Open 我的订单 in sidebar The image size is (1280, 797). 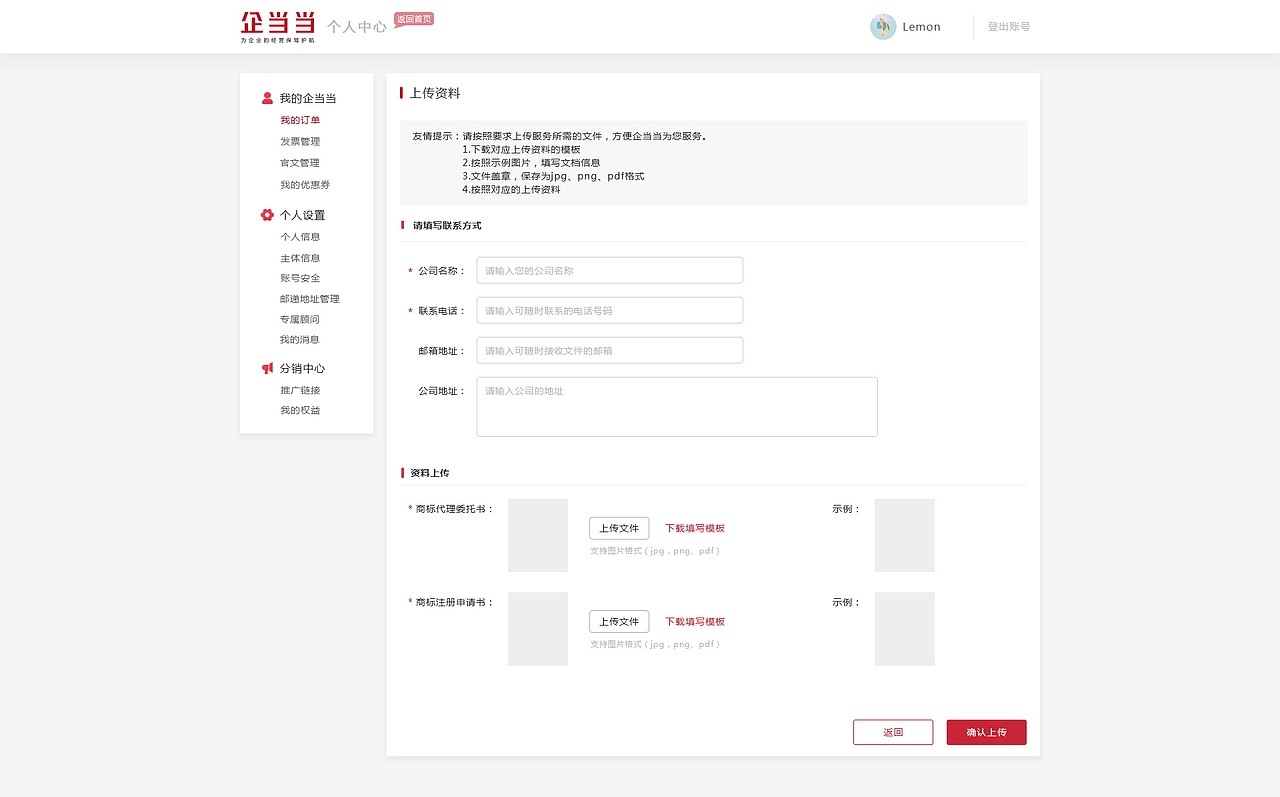(300, 120)
